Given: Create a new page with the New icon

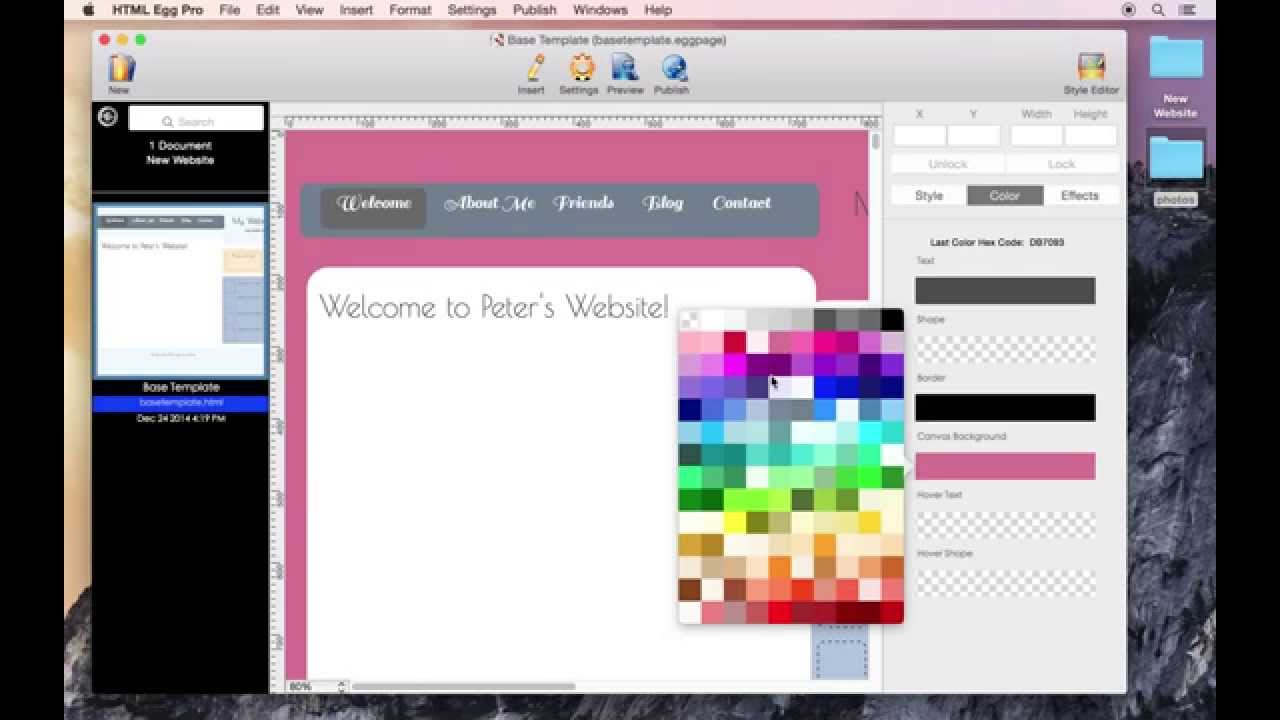Looking at the screenshot, I should click(x=118, y=70).
